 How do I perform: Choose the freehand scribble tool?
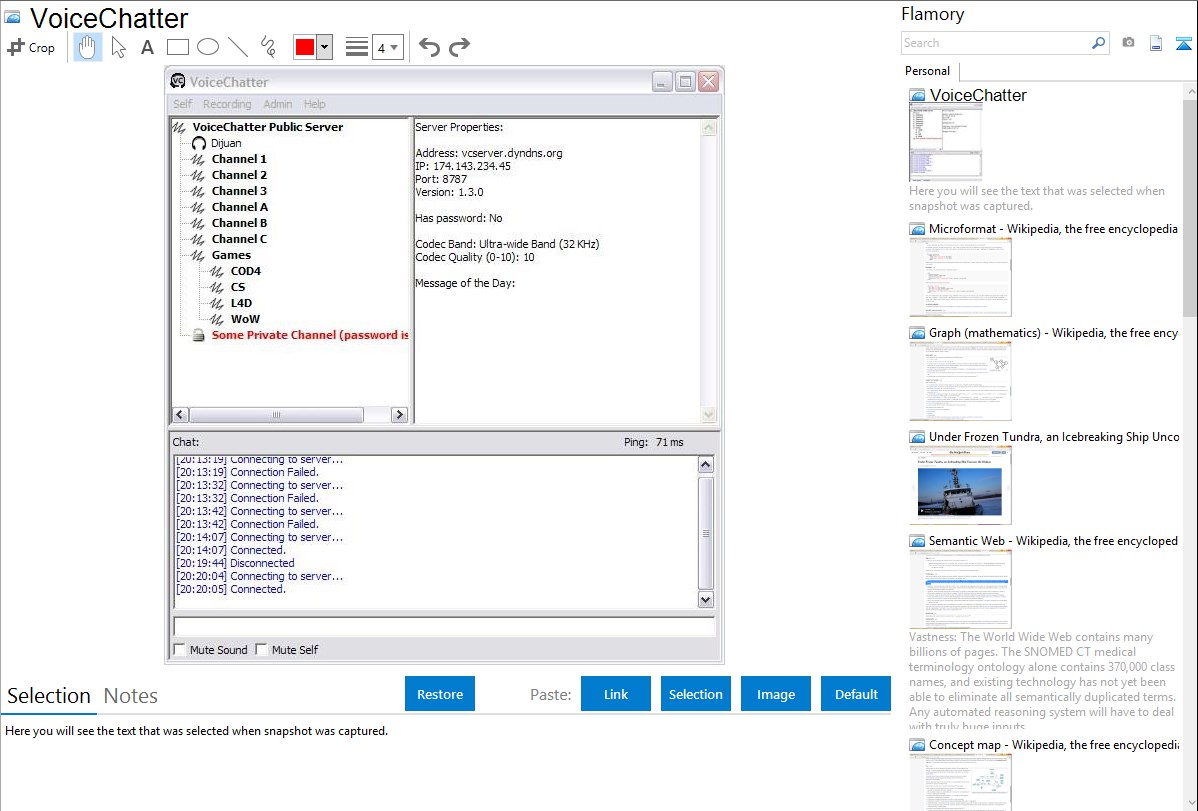[268, 47]
